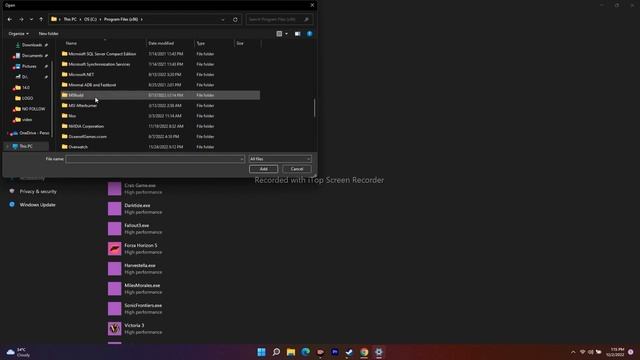Screen dimensions: 640x360
Task: Select Harvestella.exe in the Settings app list
Action: [140, 265]
